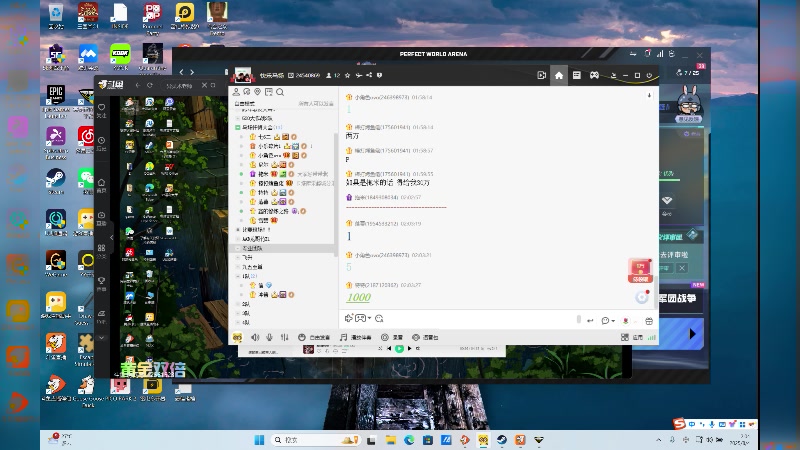The image size is (800, 450).
Task: Open the audio equalizer sliders icon
Action: tap(285, 337)
